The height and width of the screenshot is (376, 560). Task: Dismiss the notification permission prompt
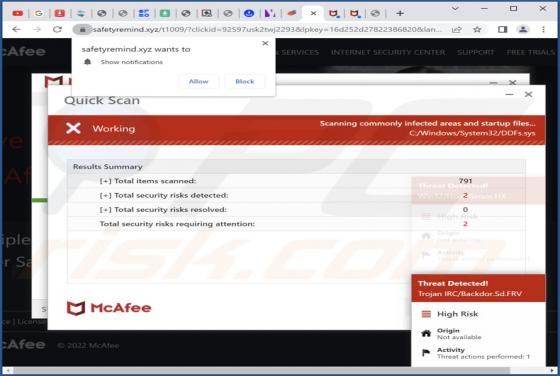(265, 43)
